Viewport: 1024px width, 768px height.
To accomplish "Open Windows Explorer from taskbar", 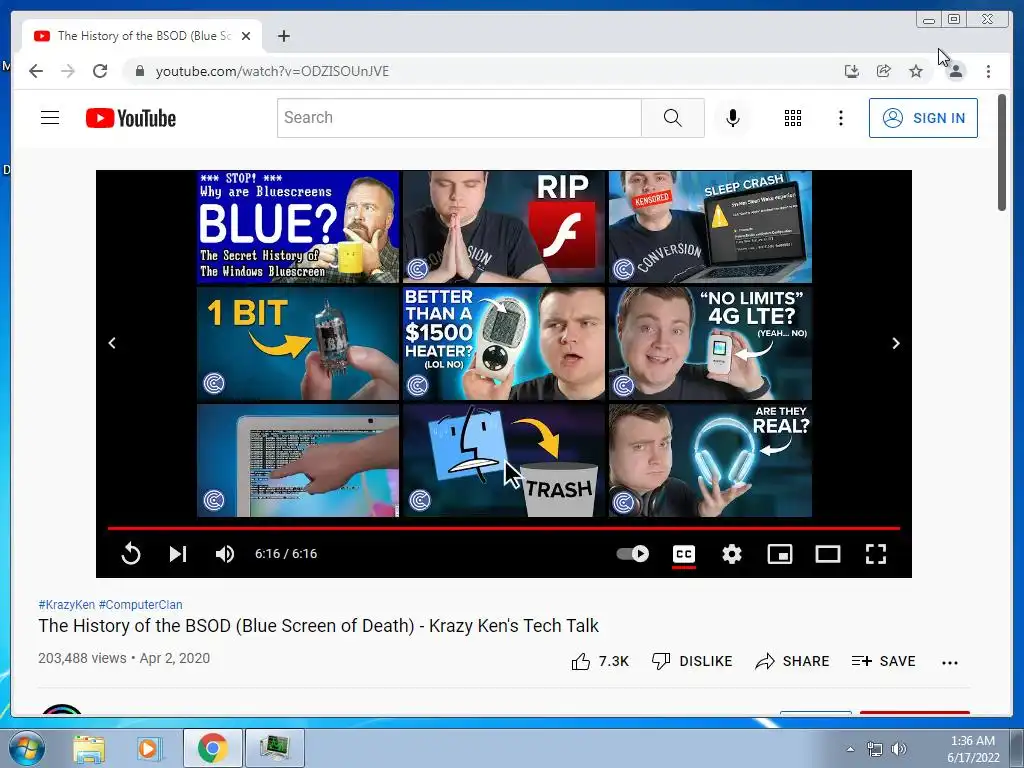I will (x=89, y=748).
